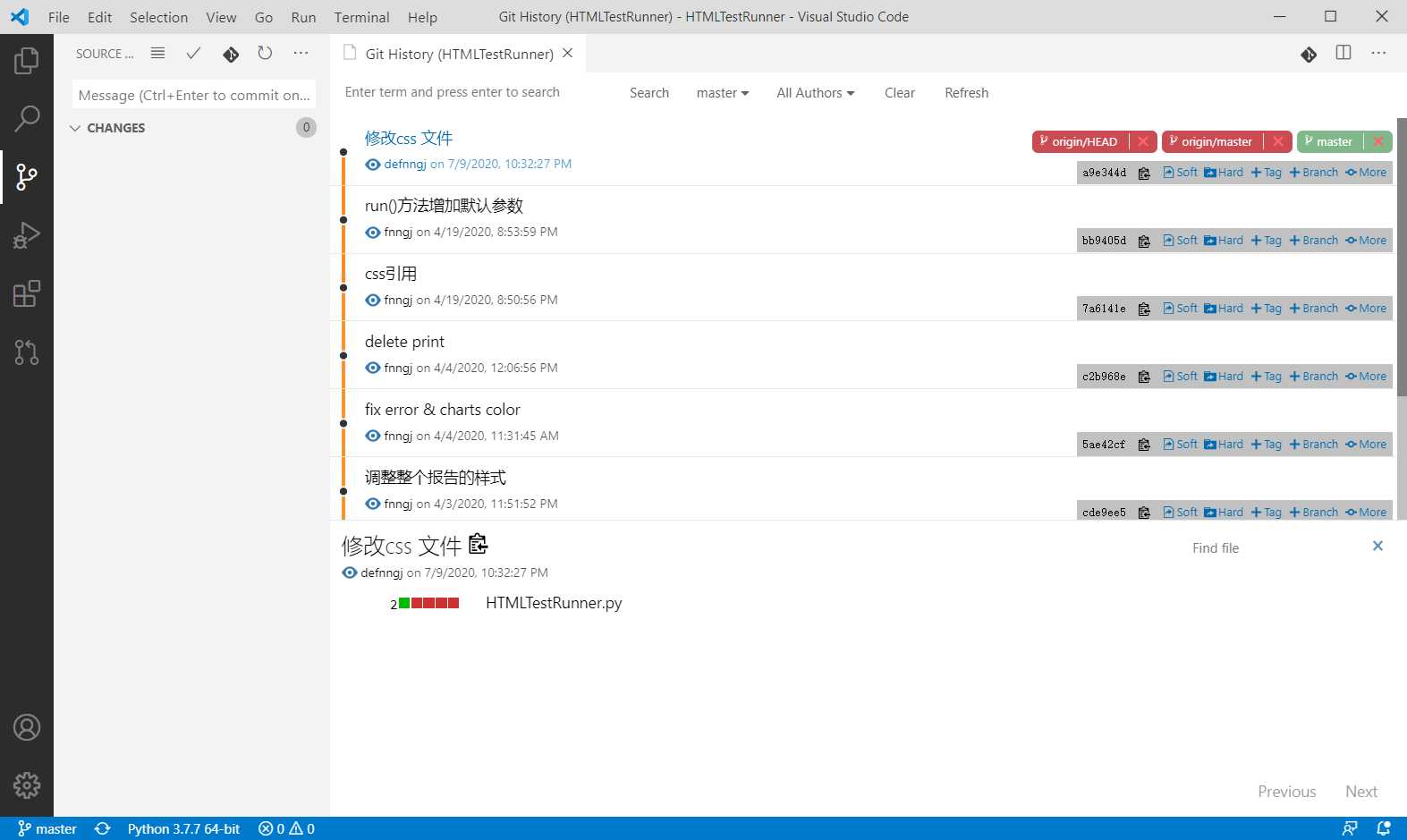The width and height of the screenshot is (1407, 840).
Task: Open More options for commit 5ae42cf
Action: tap(1366, 445)
